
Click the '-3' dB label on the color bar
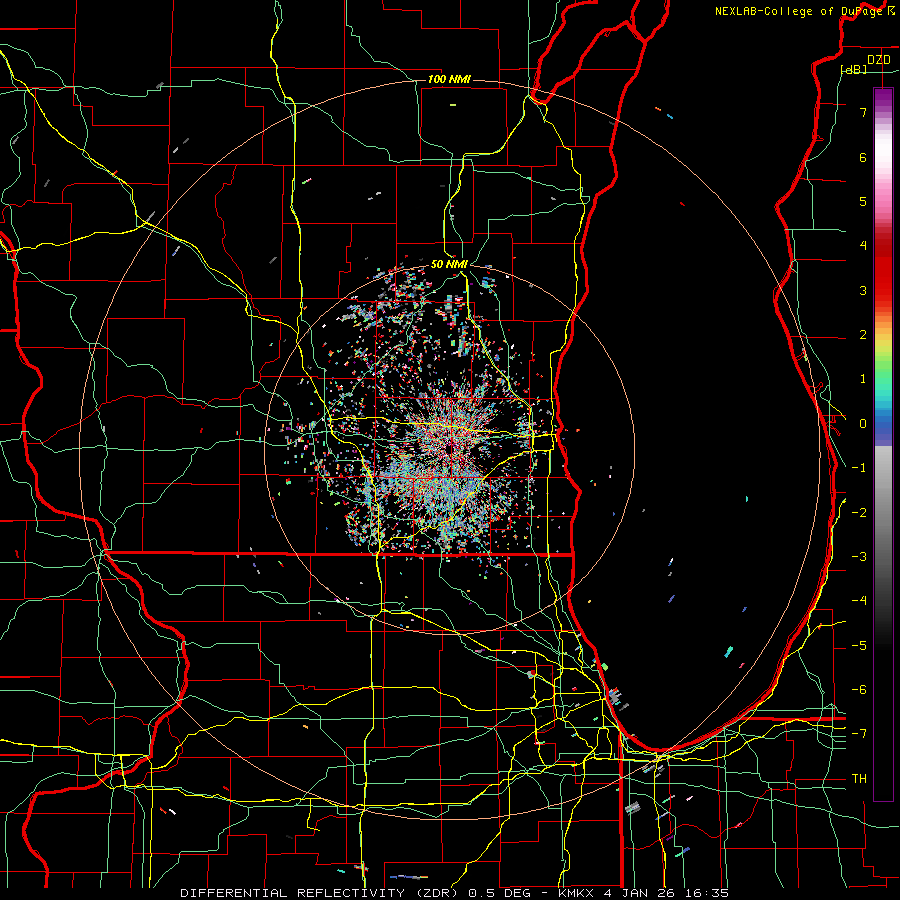859,556
